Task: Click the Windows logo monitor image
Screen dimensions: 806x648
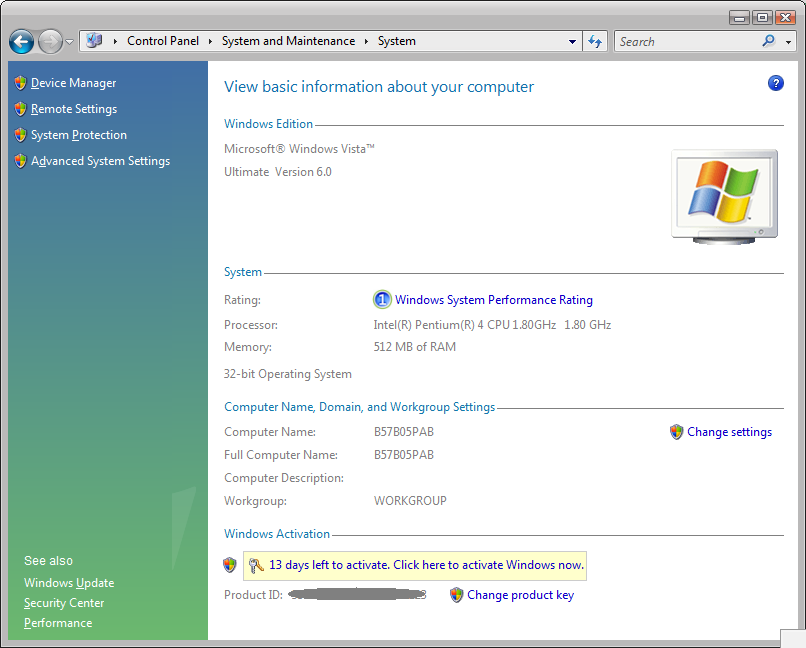Action: point(725,196)
